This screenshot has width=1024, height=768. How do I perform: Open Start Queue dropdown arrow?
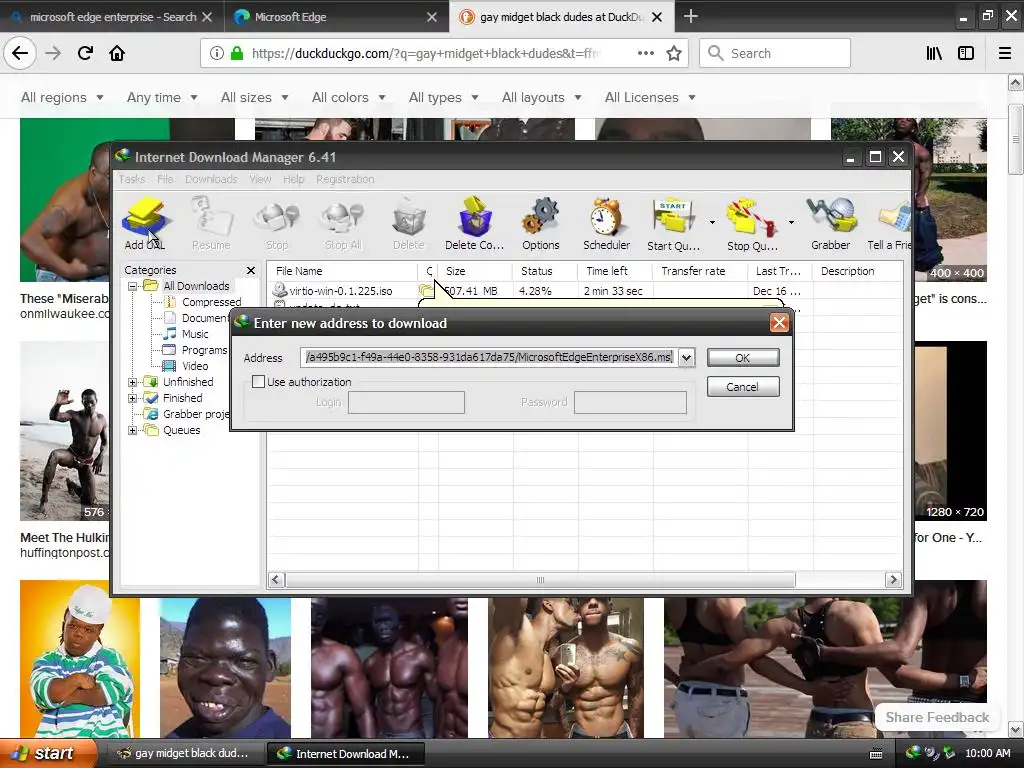tap(712, 223)
